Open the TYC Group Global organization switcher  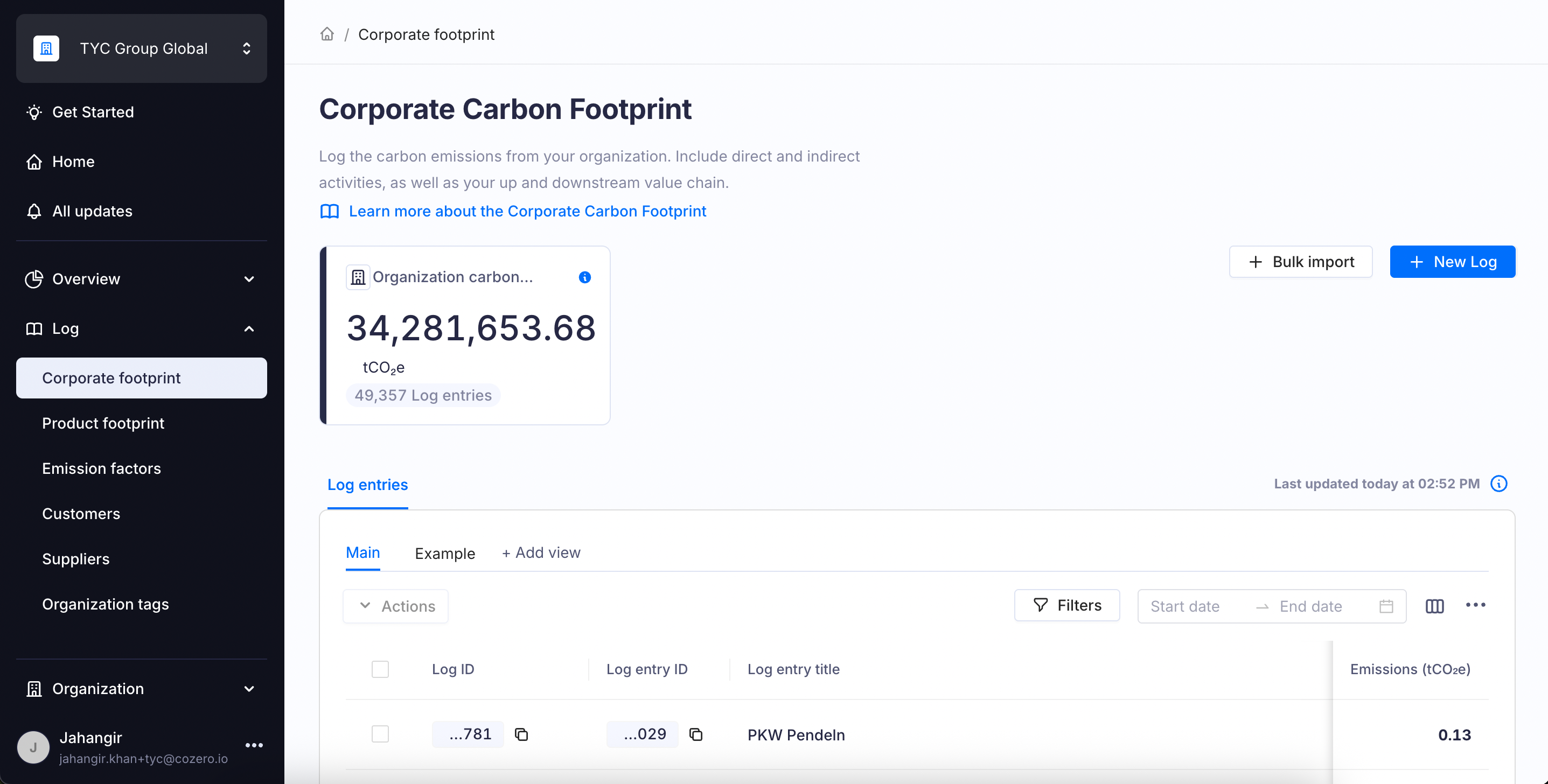click(x=141, y=48)
